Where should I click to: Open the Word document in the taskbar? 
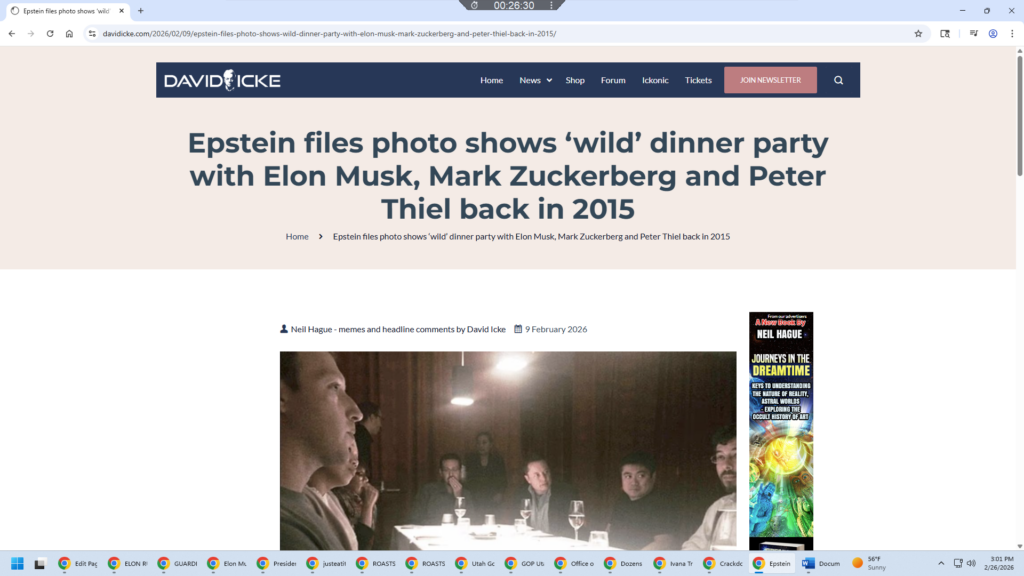click(822, 563)
